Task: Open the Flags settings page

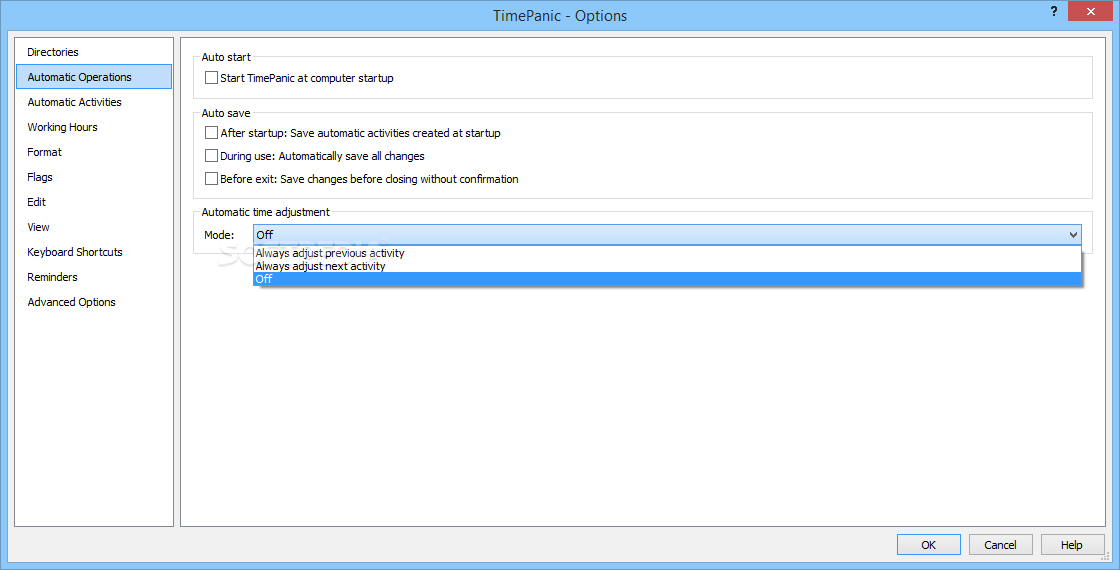Action: (94, 177)
